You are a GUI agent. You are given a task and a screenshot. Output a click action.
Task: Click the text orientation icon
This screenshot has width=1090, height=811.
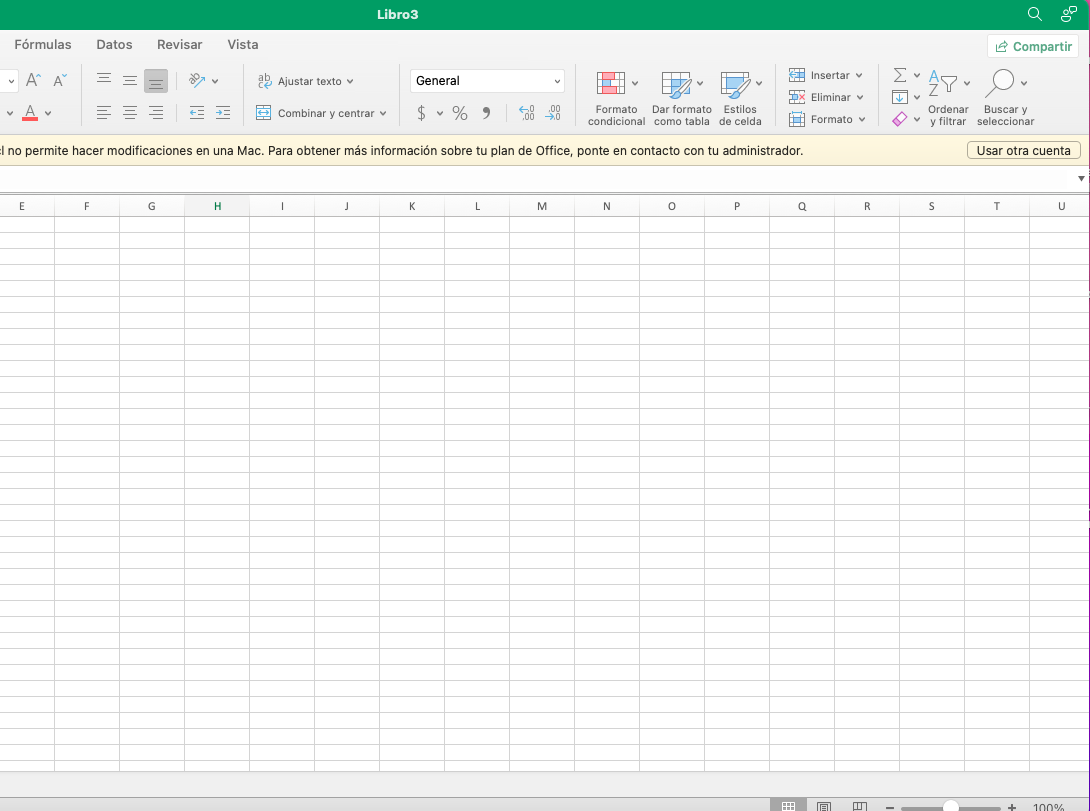tap(197, 81)
